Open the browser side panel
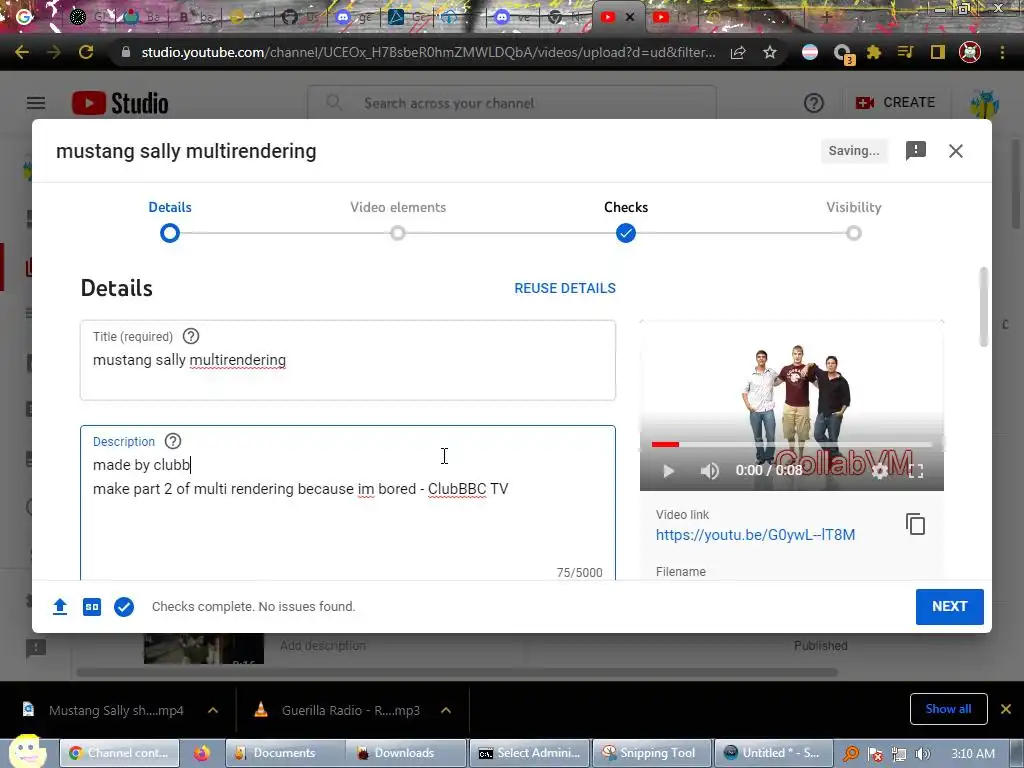 [938, 52]
